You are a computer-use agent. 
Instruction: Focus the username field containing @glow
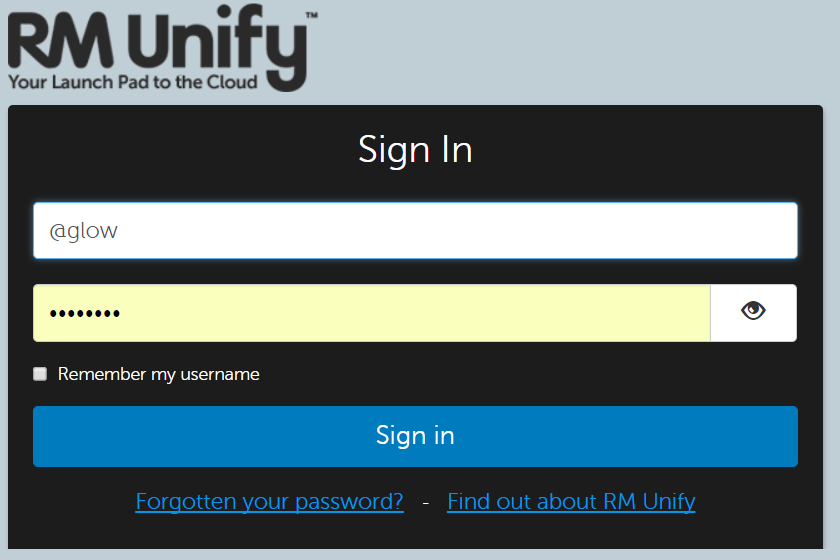pos(415,230)
